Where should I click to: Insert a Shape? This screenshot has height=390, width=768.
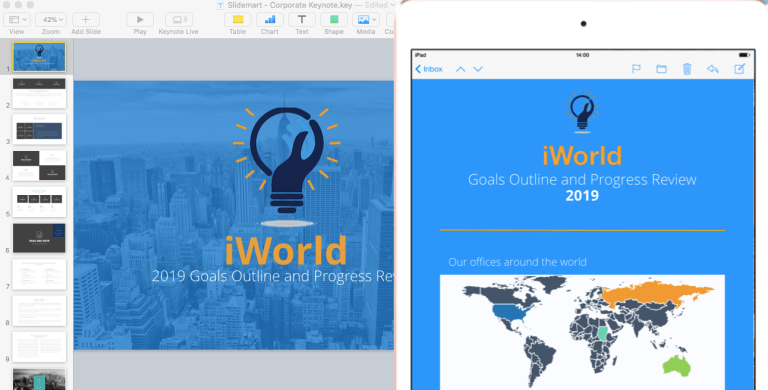[334, 20]
